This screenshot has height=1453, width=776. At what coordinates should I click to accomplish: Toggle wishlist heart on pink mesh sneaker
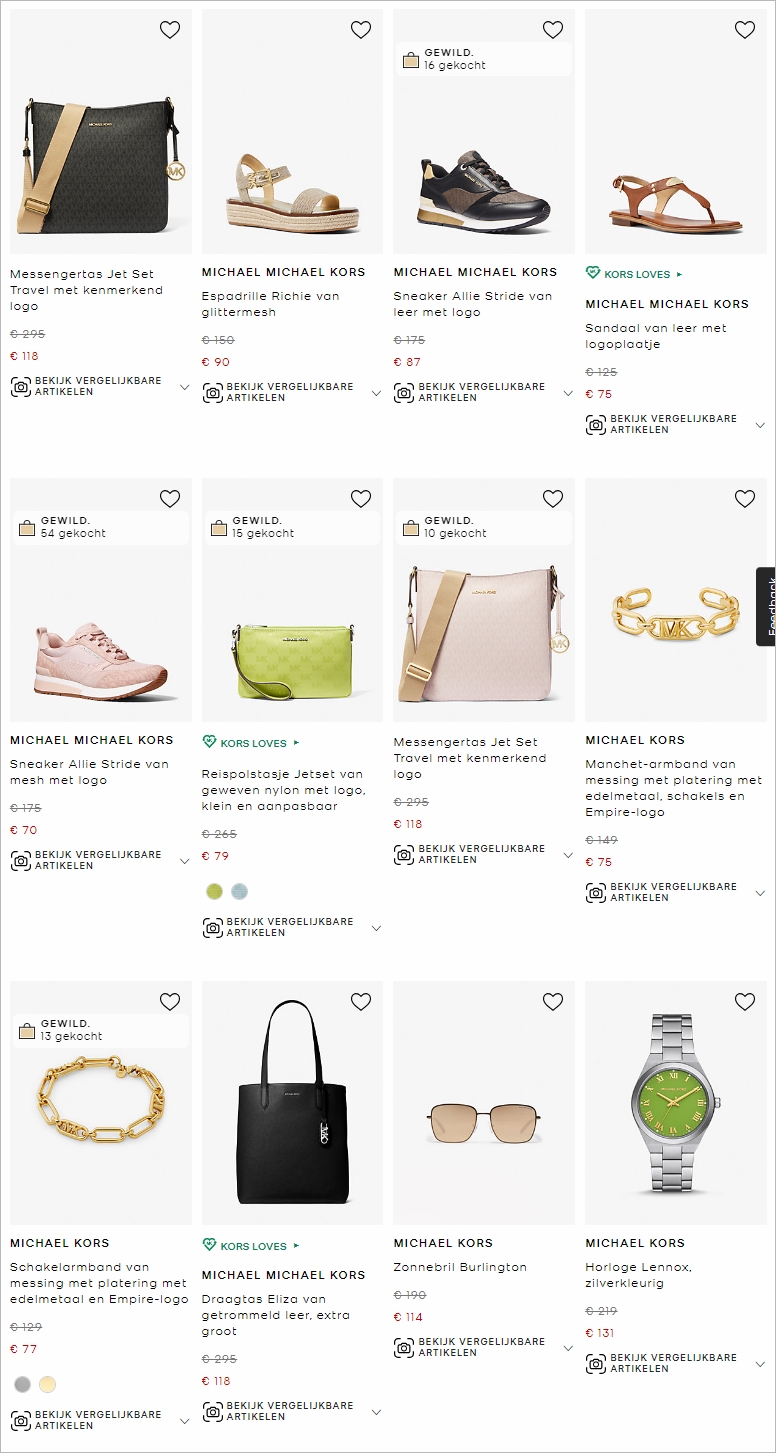pyautogui.click(x=170, y=498)
